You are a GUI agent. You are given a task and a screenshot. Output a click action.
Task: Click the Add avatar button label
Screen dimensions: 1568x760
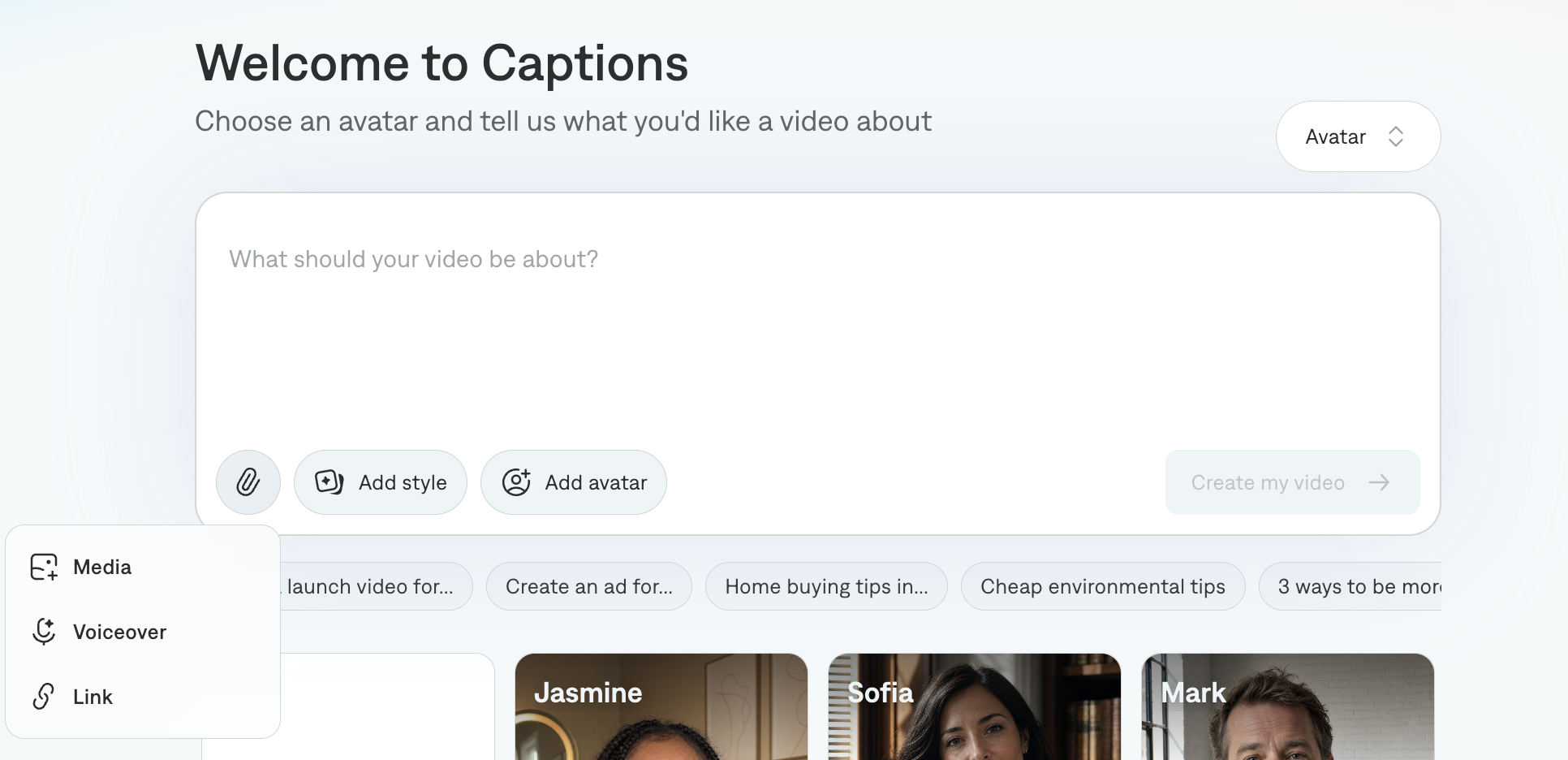point(596,482)
